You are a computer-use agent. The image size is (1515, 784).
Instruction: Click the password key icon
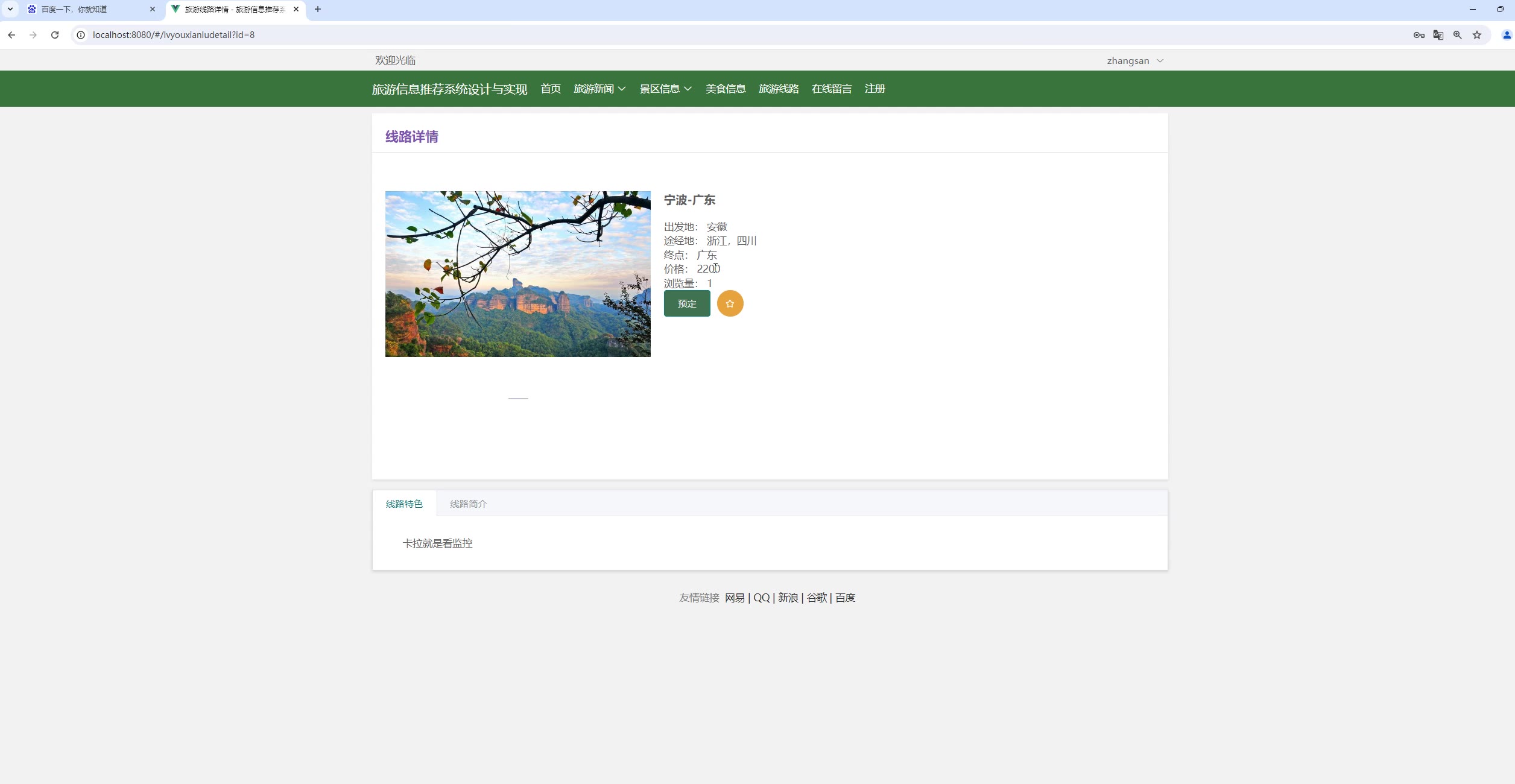pos(1419,35)
